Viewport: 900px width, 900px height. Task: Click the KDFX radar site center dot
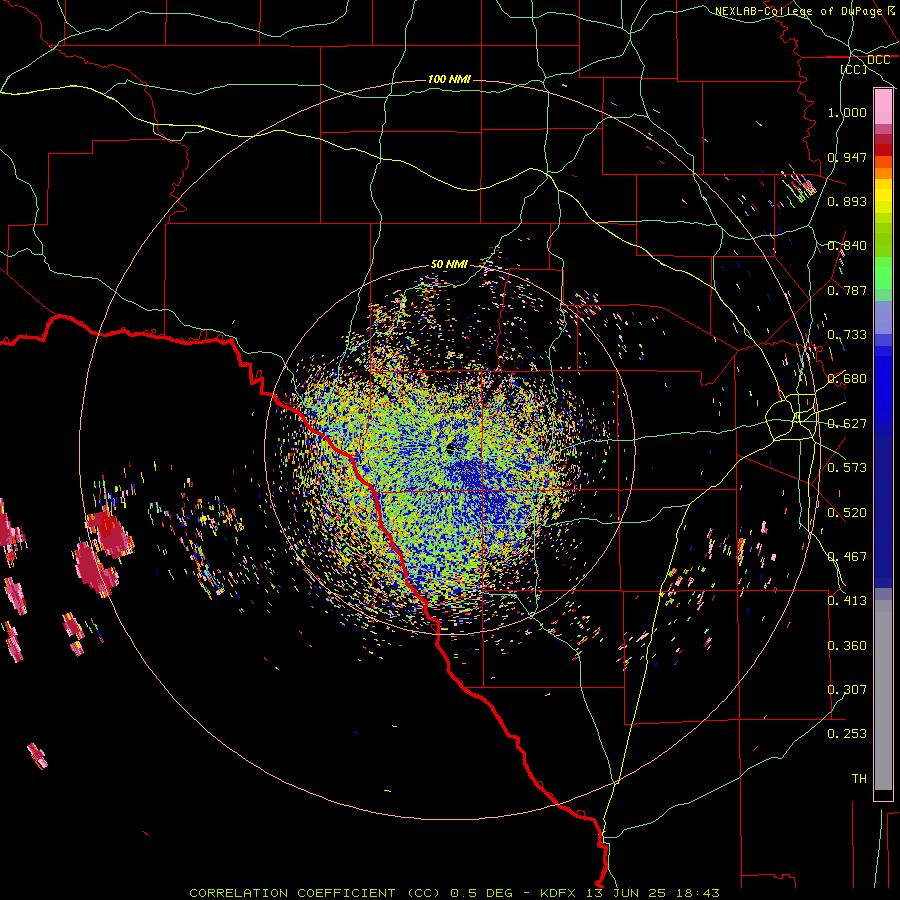(450, 448)
